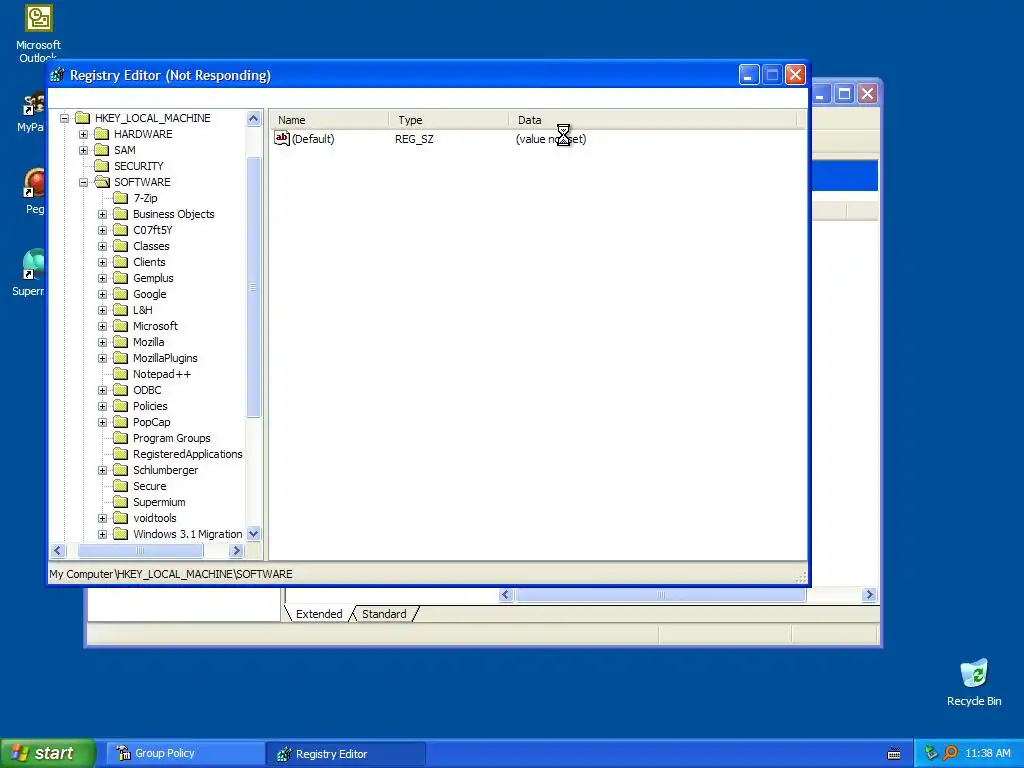Expand the Microsoft key

pyautogui.click(x=103, y=326)
